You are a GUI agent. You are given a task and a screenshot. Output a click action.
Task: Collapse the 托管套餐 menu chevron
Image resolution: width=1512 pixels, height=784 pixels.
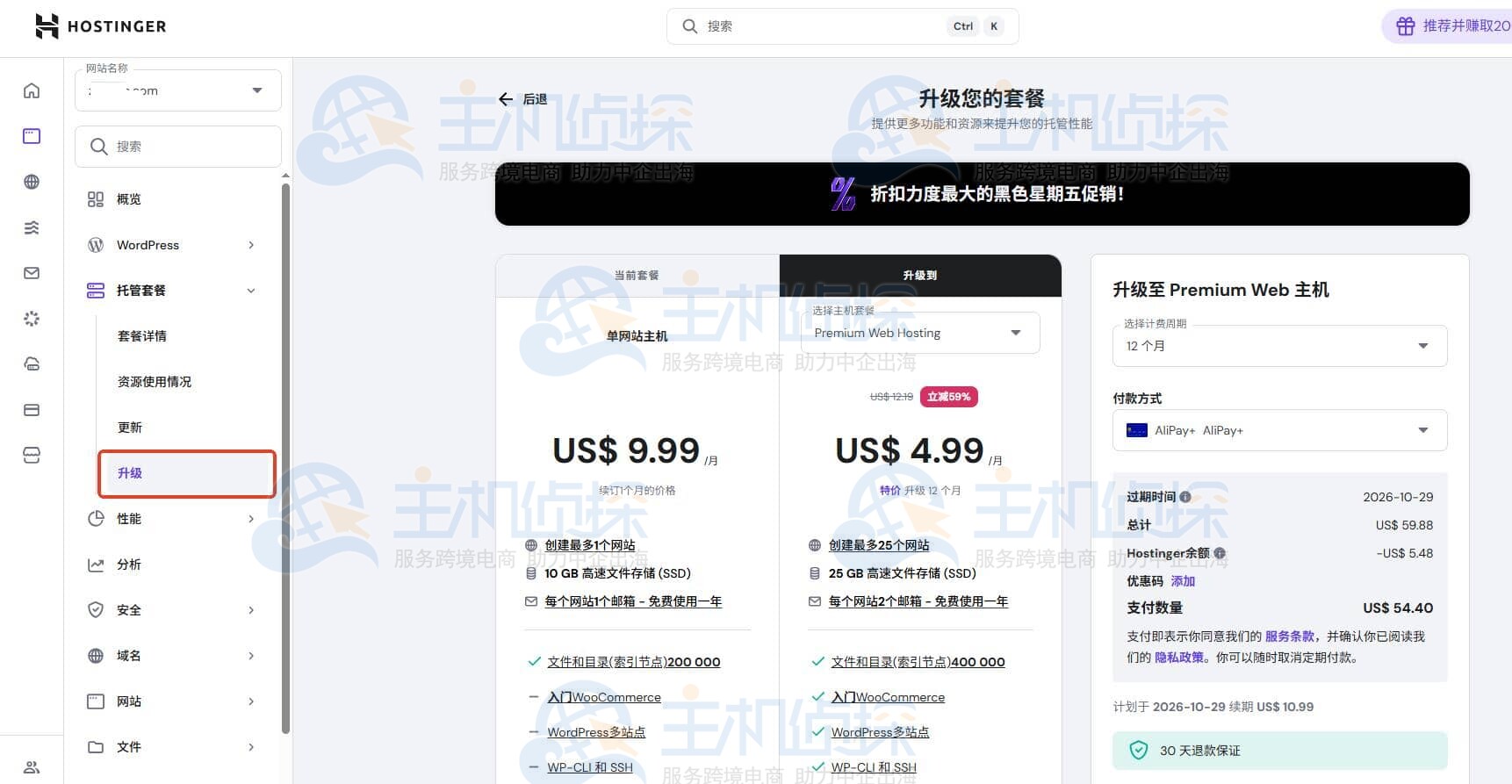click(x=251, y=291)
